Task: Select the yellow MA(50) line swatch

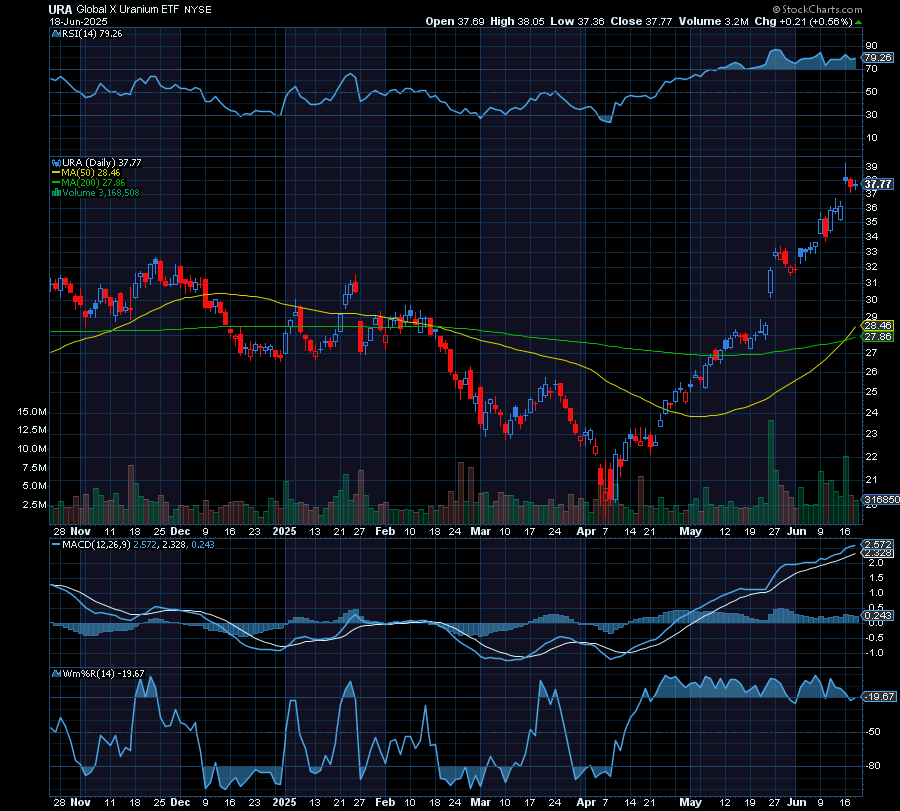Action: coord(55,173)
